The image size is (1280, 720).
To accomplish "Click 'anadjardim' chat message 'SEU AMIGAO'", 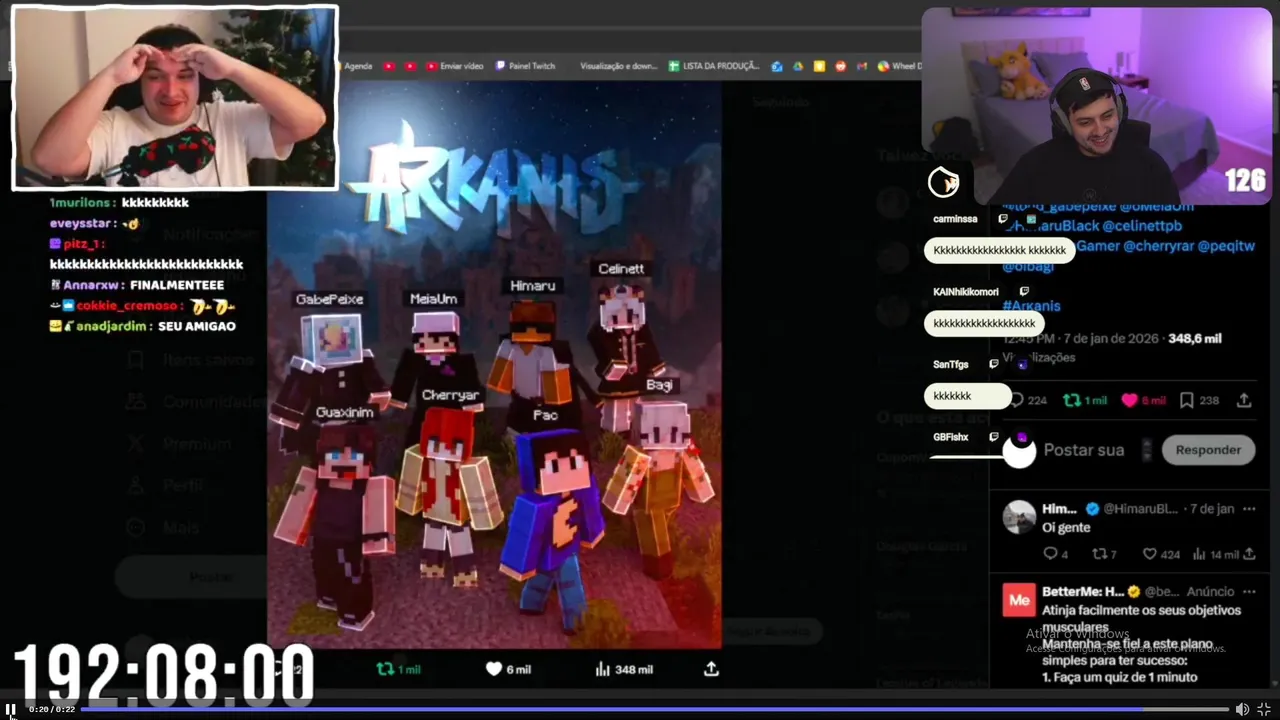I will [143, 327].
